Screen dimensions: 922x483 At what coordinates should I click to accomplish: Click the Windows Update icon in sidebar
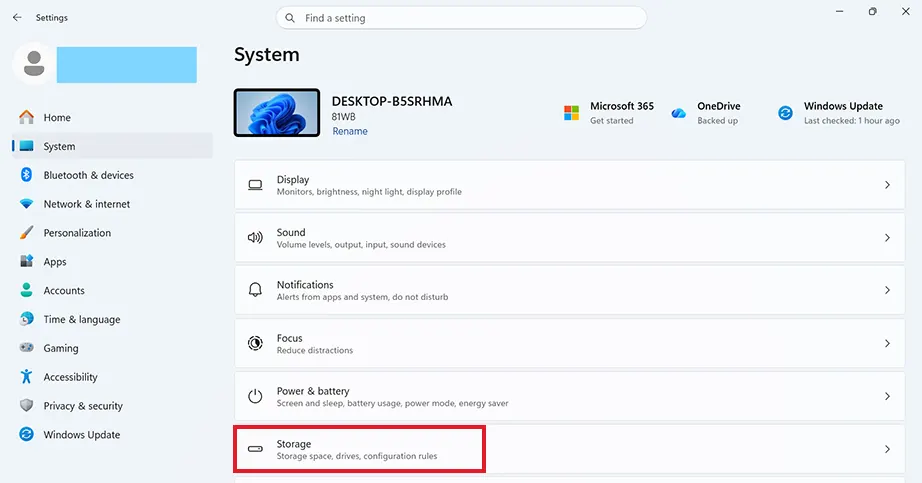(x=26, y=434)
